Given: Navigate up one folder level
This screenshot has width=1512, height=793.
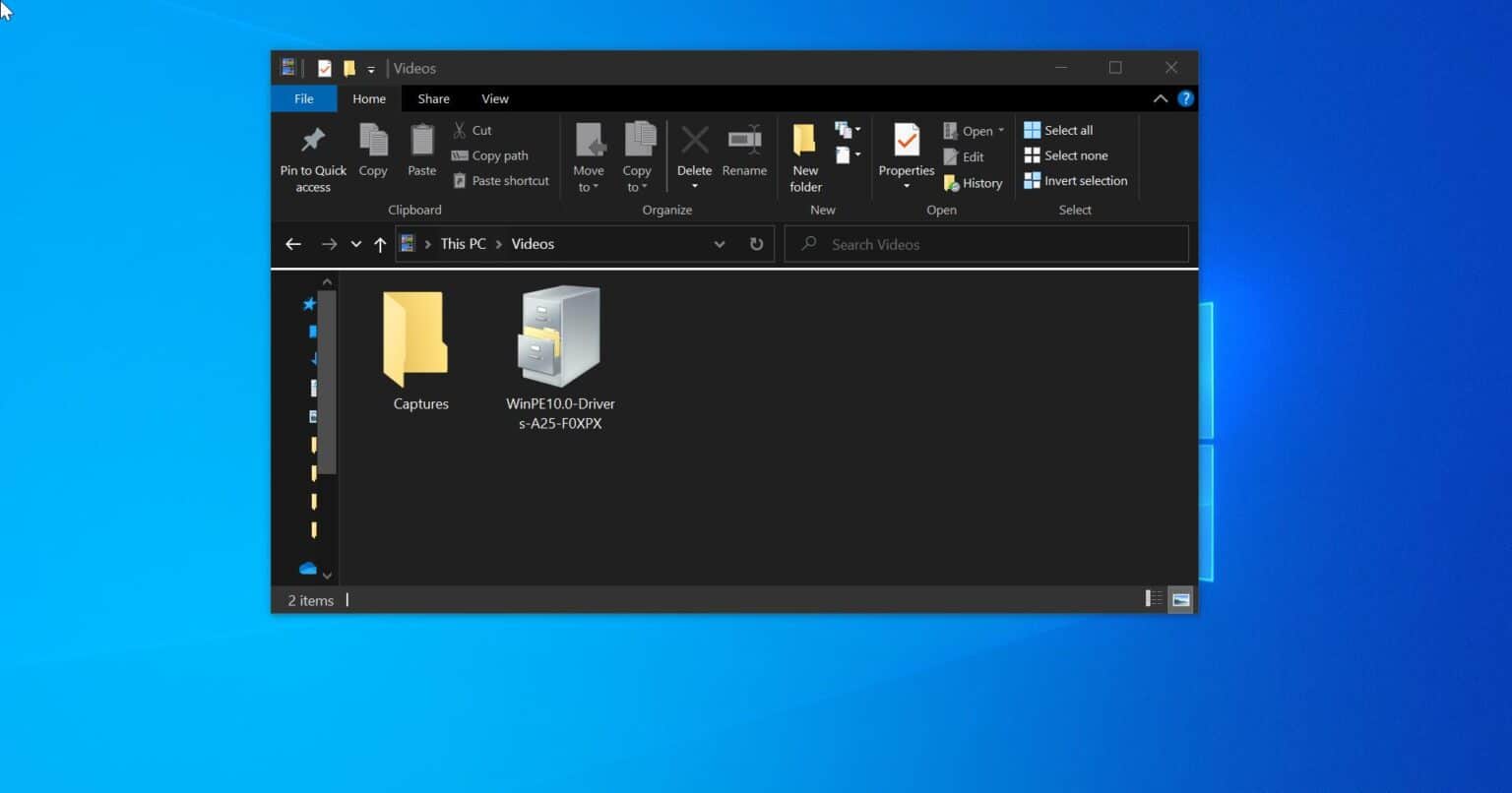Looking at the screenshot, I should 380,243.
